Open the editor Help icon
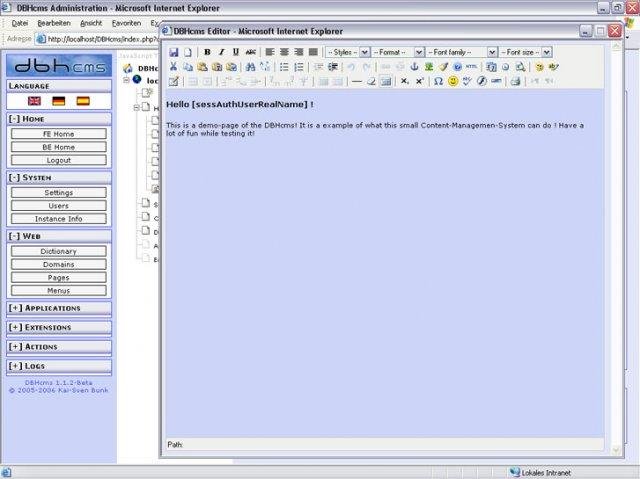This screenshot has width=640, height=479. coord(458,67)
